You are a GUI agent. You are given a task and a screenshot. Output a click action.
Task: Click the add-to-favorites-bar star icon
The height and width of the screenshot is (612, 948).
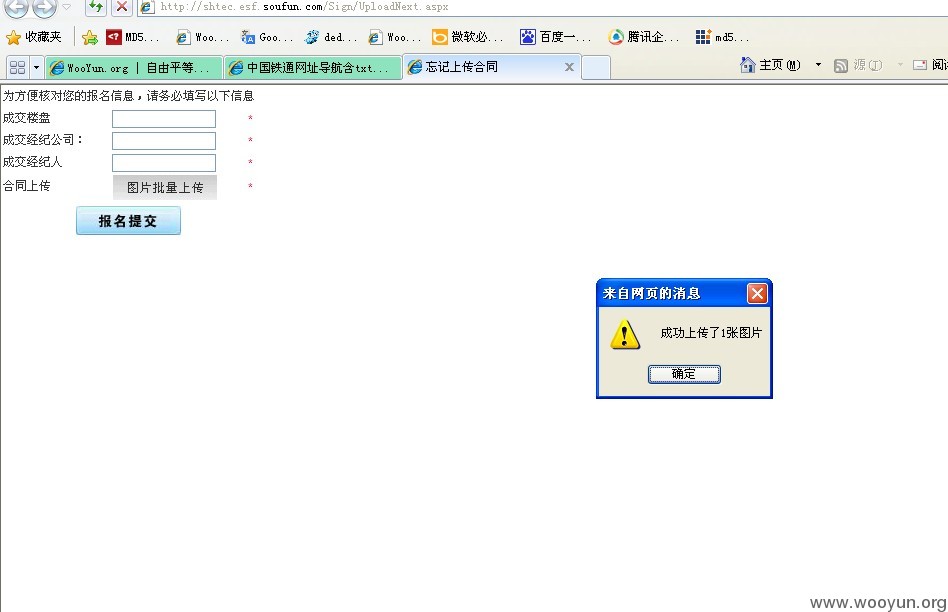(89, 37)
